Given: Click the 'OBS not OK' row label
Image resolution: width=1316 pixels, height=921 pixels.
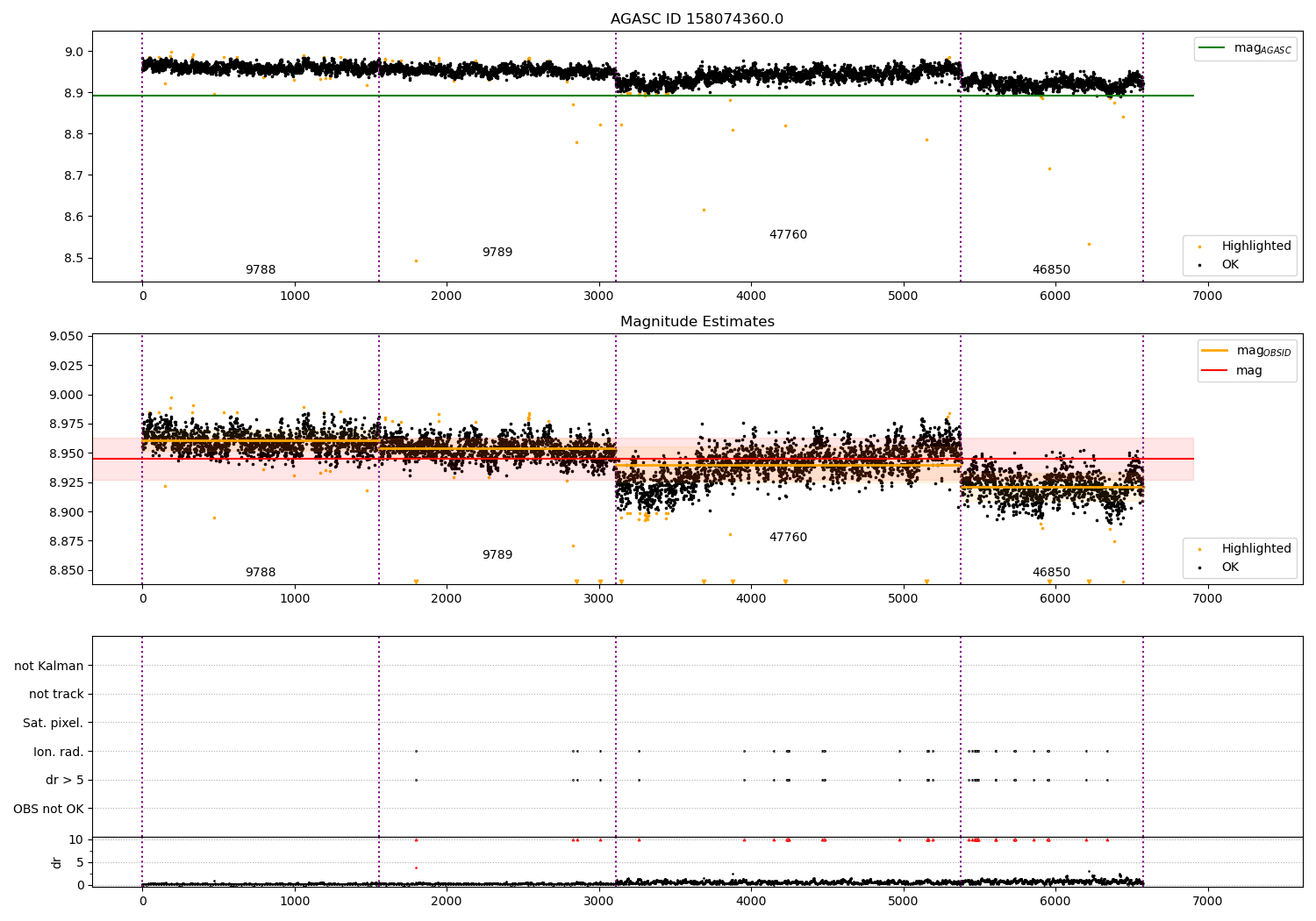Looking at the screenshot, I should [x=48, y=810].
